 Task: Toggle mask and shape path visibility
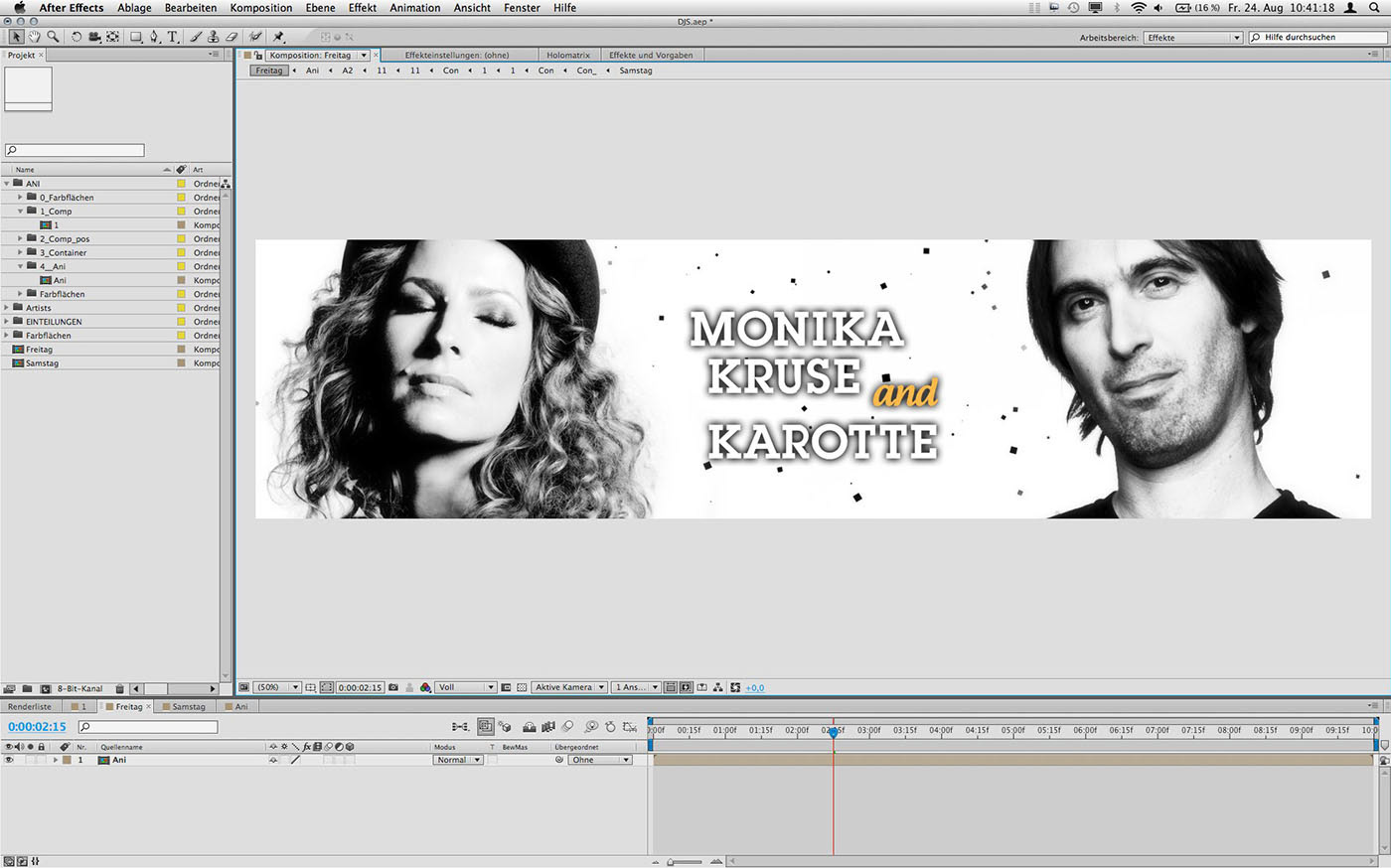point(327,687)
